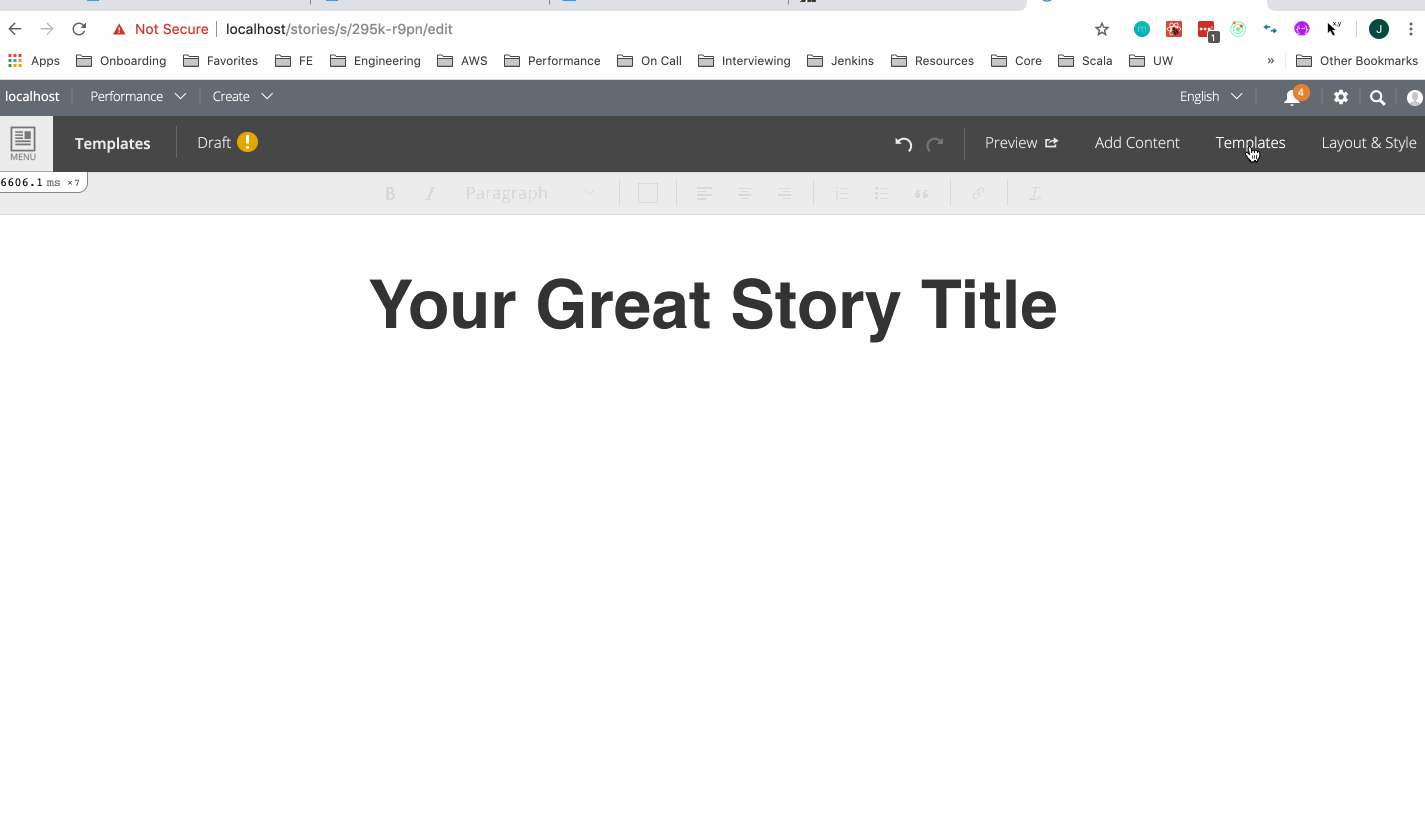This screenshot has height=818, width=1425.
Task: Open the site settings gear
Action: point(1341,97)
